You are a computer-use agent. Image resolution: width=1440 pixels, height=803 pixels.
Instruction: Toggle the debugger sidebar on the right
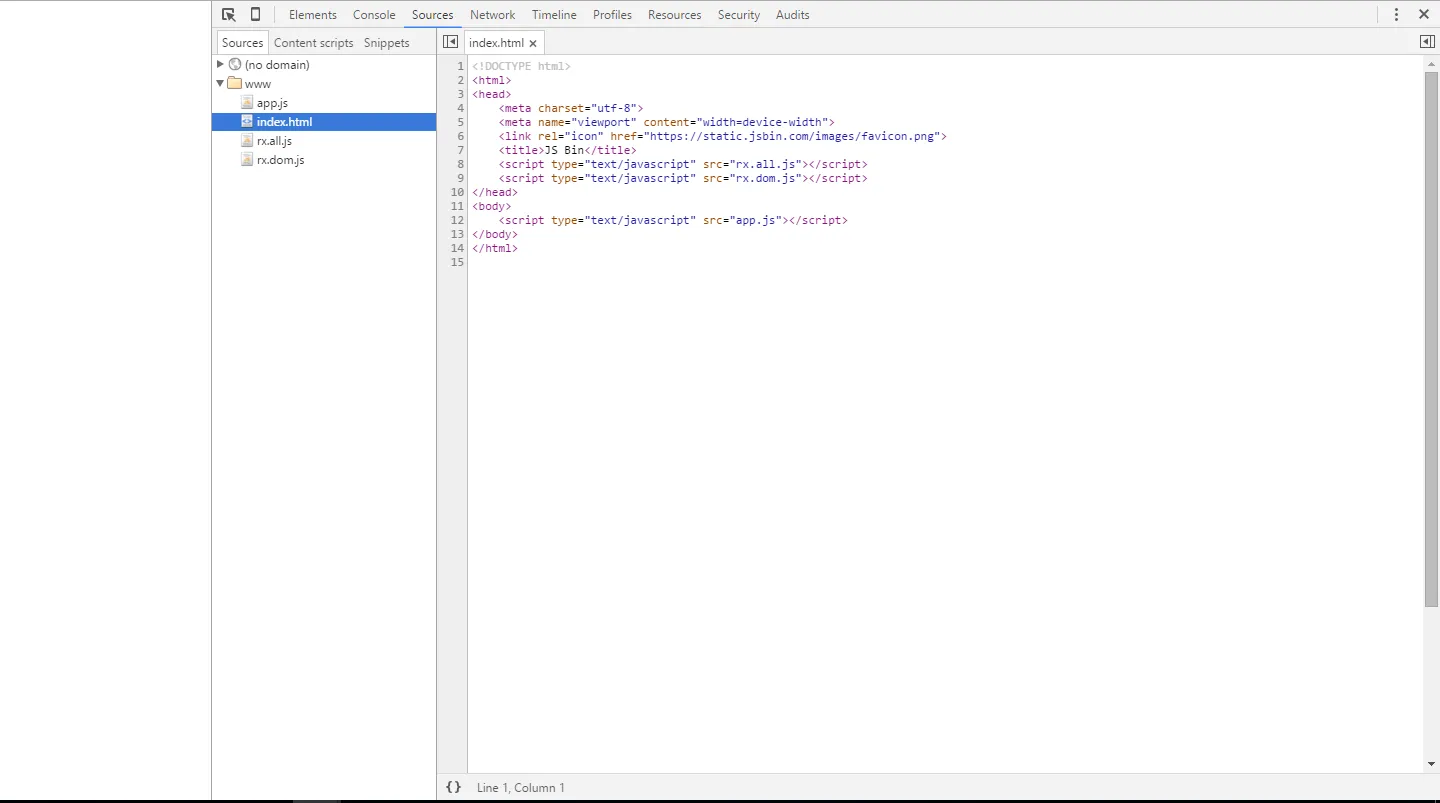click(1427, 42)
